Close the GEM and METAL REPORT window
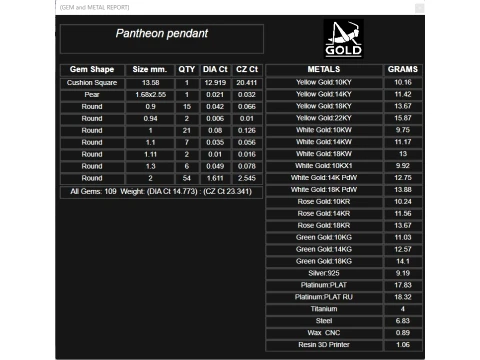Screen dimensions: 480x360 [x=419, y=8]
